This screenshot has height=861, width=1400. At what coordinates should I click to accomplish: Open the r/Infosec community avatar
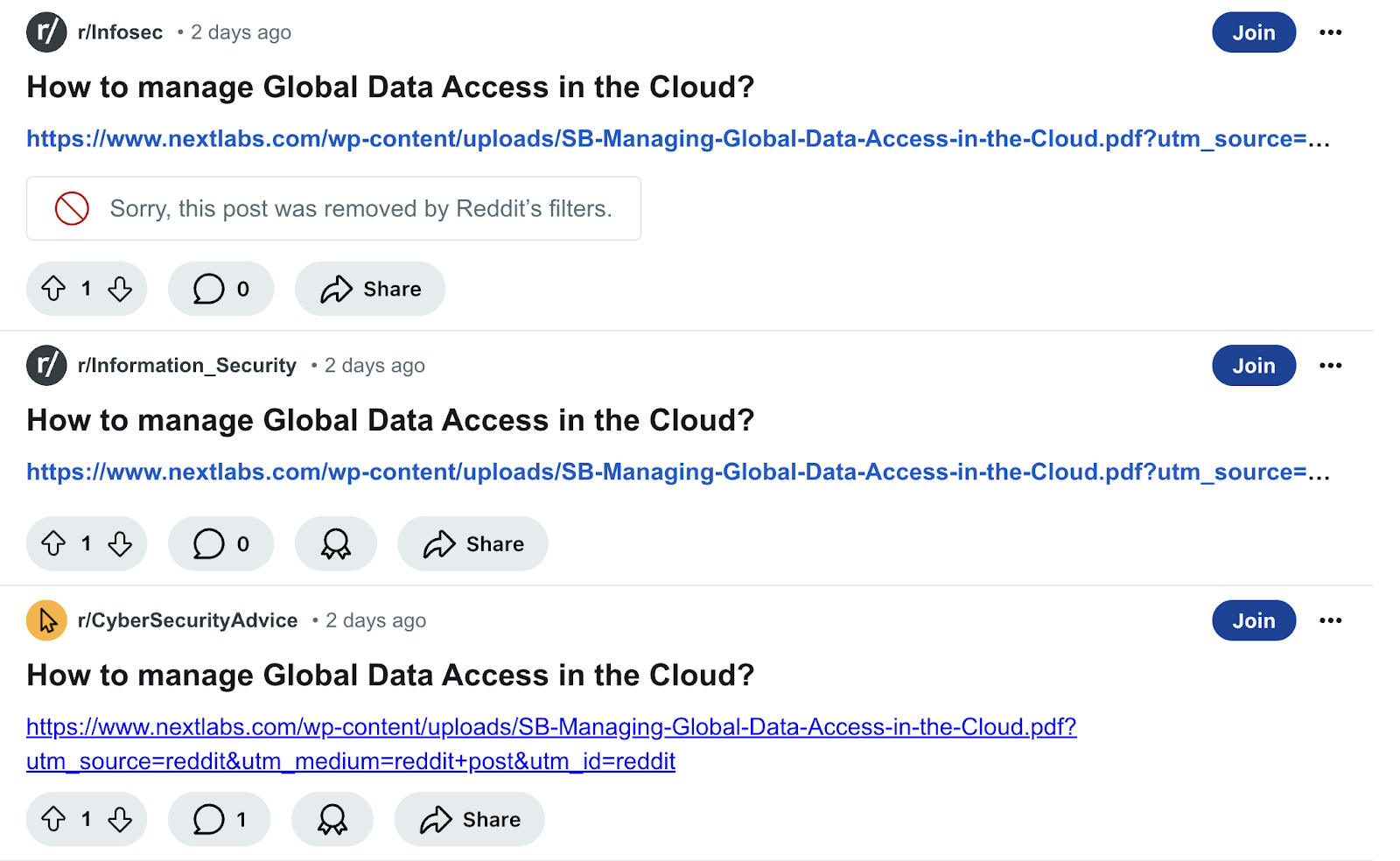click(x=46, y=32)
